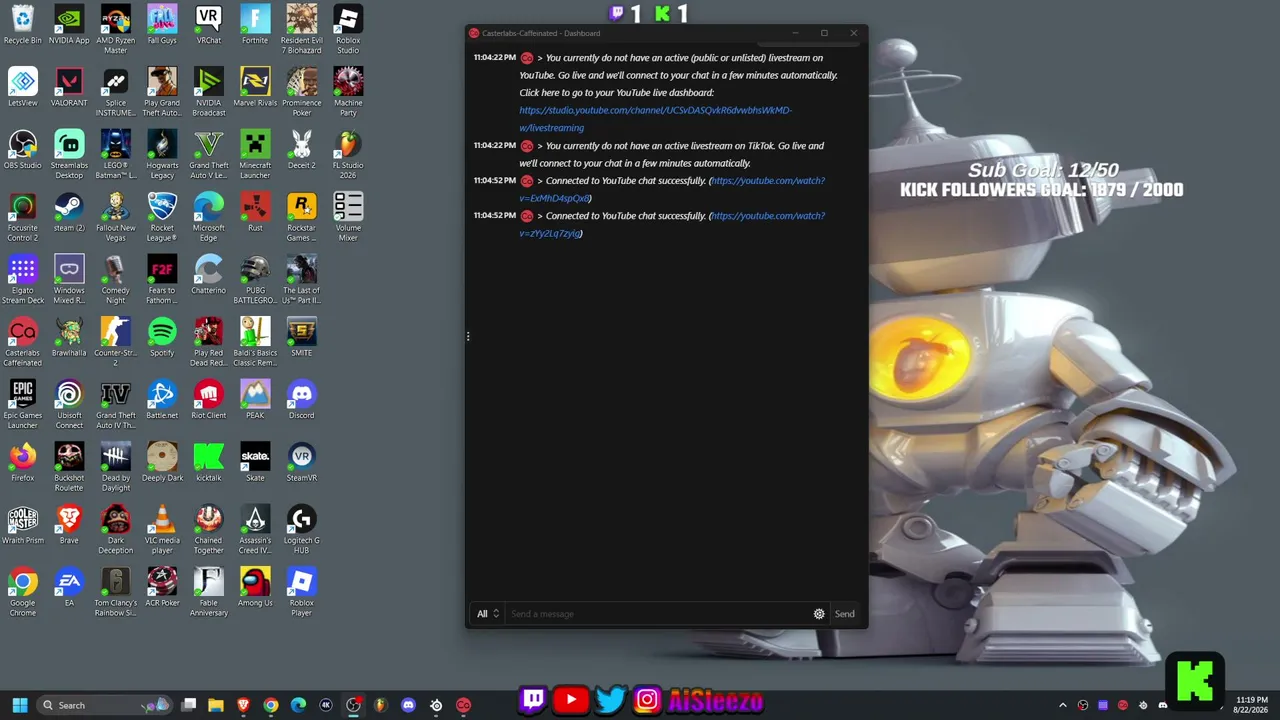Focus the 'Send a message' chat input
The width and height of the screenshot is (1280, 720).
tap(657, 614)
